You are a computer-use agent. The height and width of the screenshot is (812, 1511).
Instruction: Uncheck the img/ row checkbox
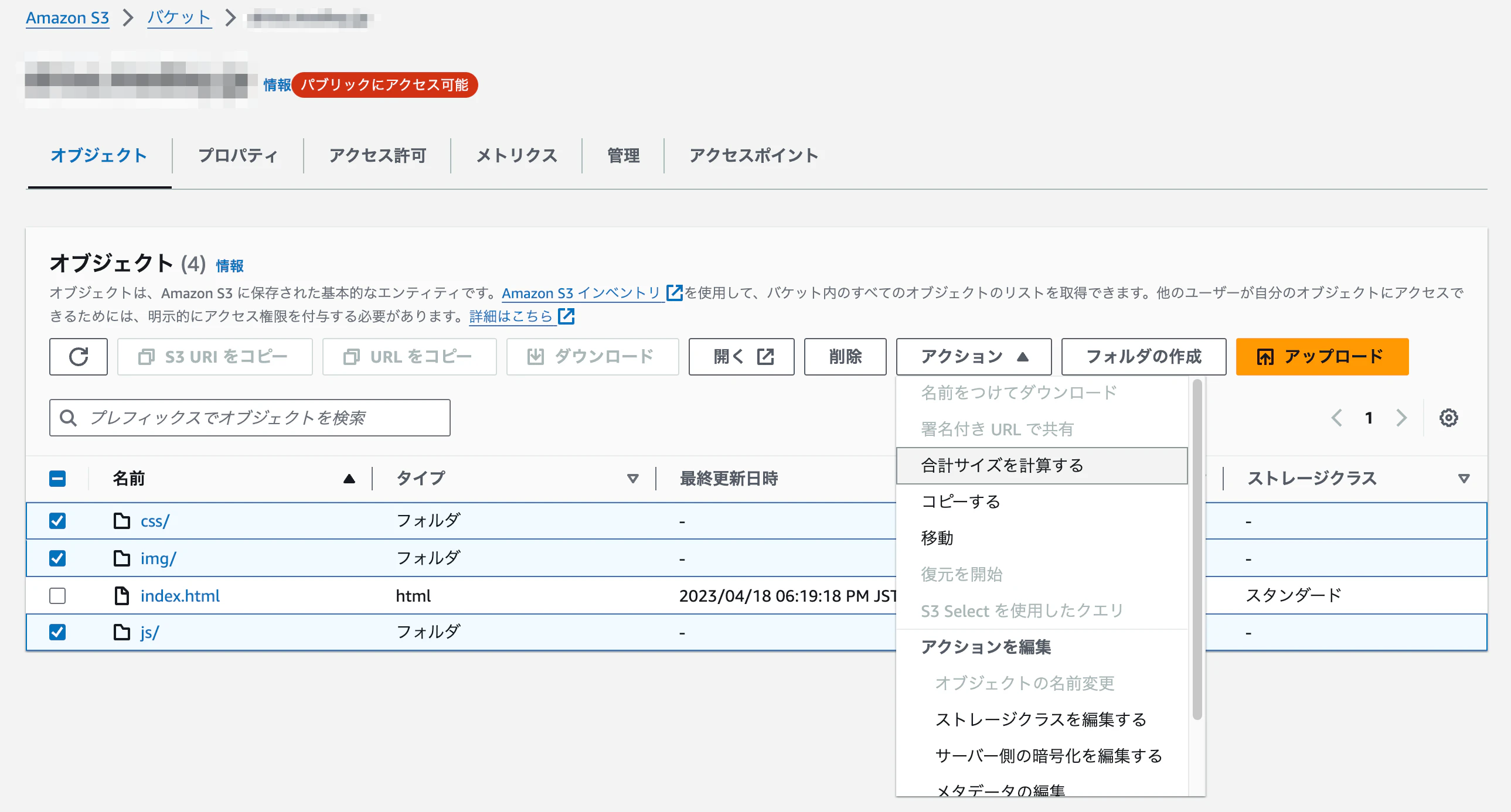[57, 558]
